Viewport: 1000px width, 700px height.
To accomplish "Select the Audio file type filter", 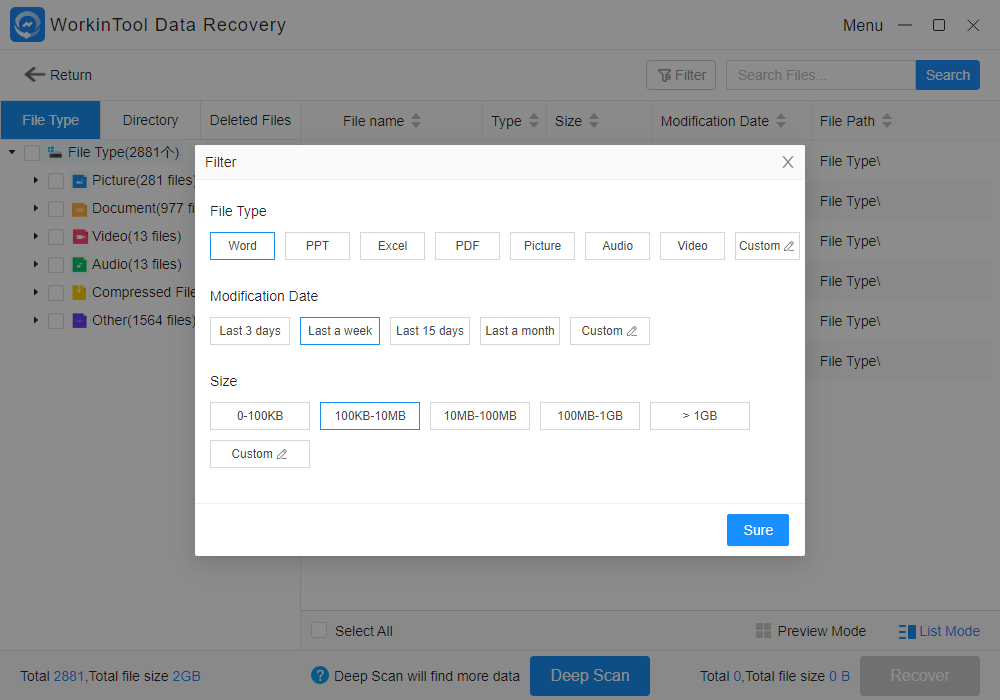I will [617, 246].
